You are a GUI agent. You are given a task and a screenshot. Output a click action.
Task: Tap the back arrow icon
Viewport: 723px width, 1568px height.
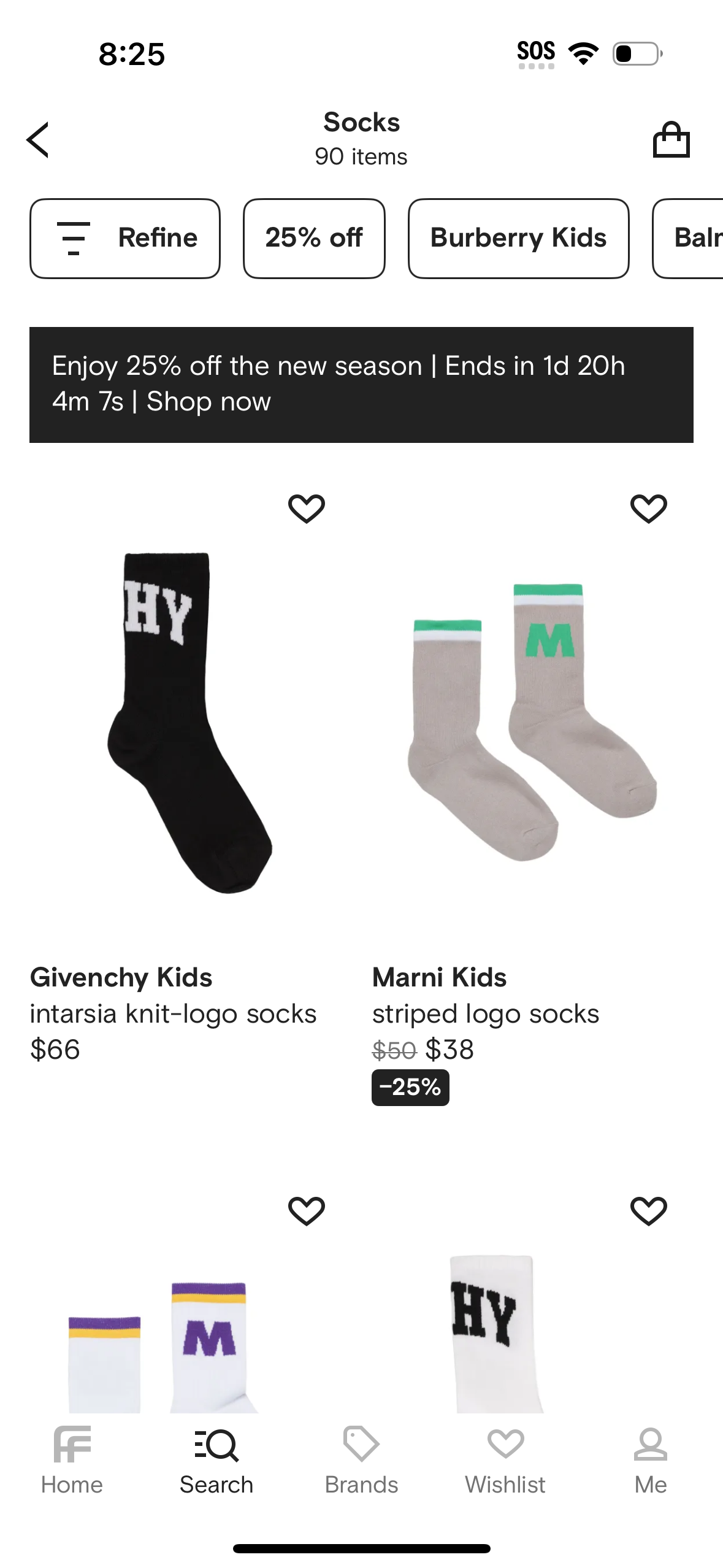38,140
